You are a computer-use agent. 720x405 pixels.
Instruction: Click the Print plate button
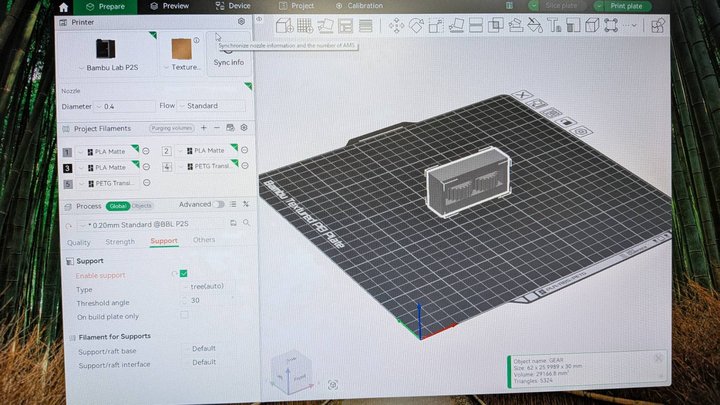623,6
